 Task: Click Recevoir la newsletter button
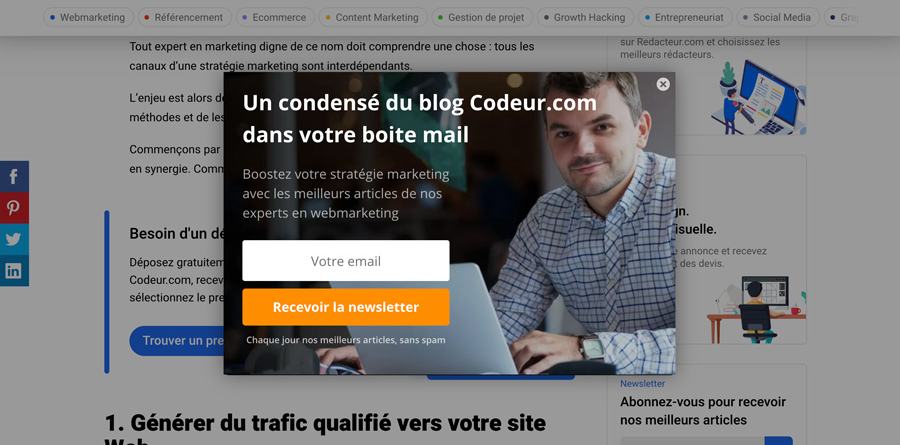coord(346,307)
